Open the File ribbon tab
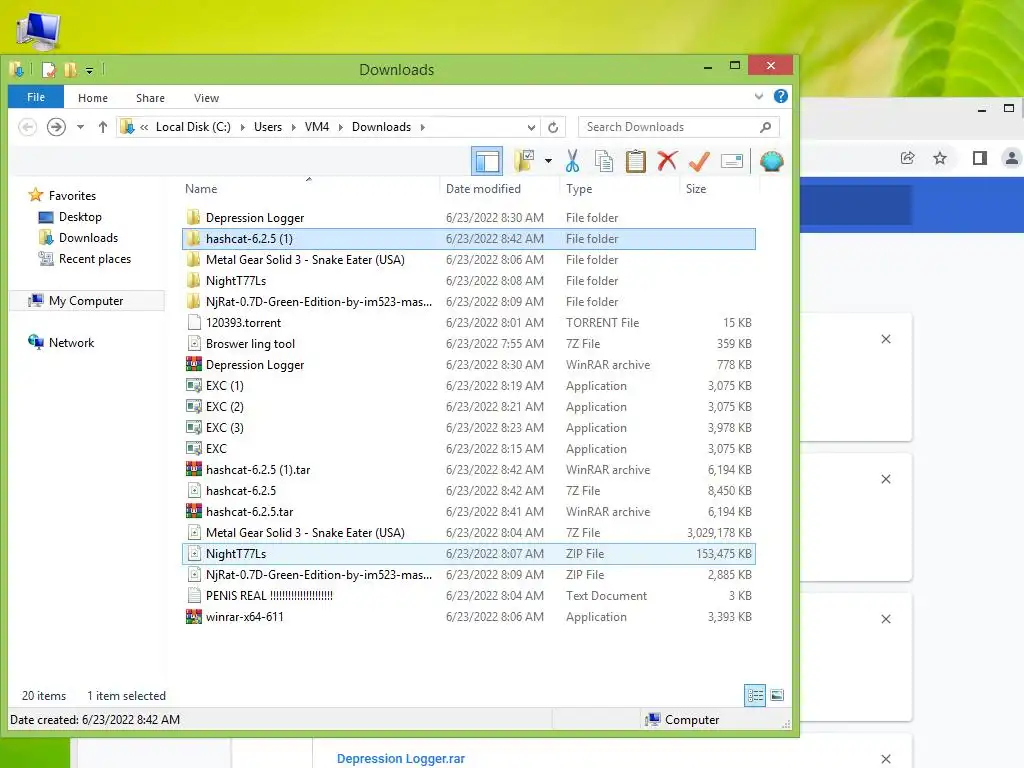1024x768 pixels. (36, 97)
